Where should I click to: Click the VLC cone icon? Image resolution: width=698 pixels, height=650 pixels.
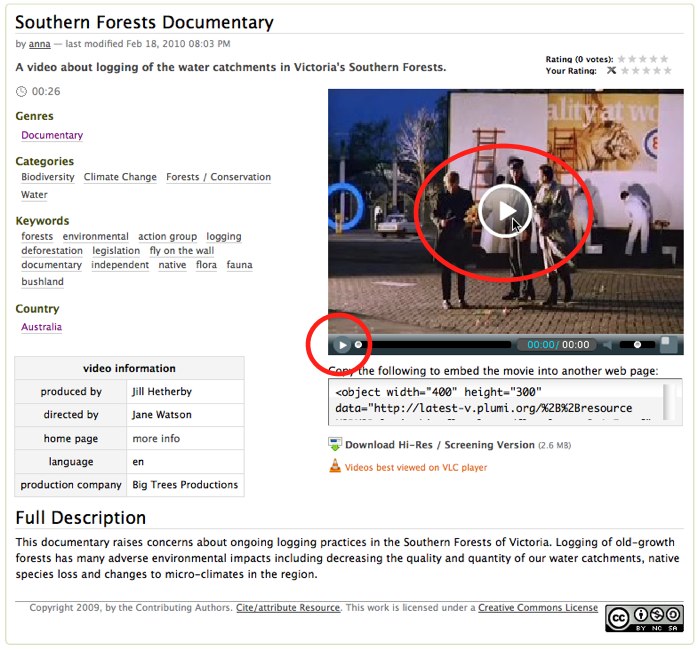point(335,466)
